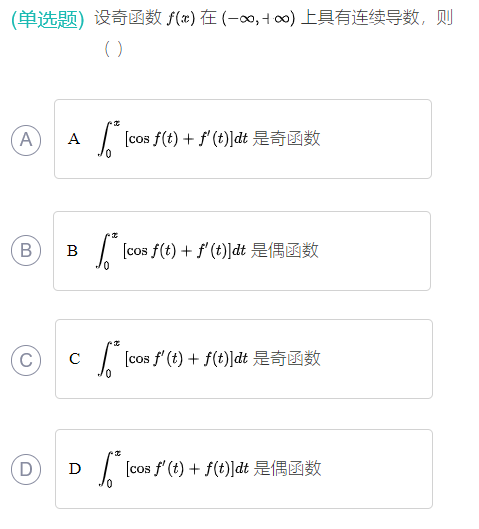Viewport: 479px width, 529px height.
Task: Select radio option C circle
Action: (x=26, y=360)
